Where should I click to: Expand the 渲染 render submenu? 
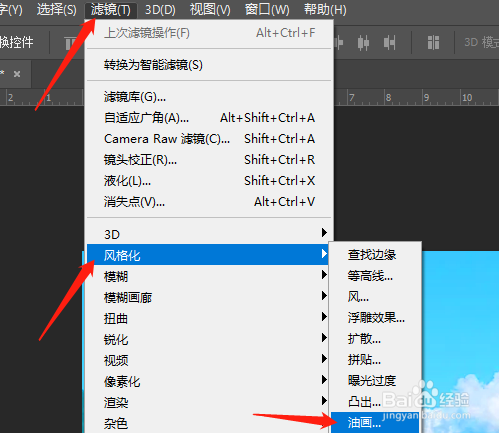(209, 402)
